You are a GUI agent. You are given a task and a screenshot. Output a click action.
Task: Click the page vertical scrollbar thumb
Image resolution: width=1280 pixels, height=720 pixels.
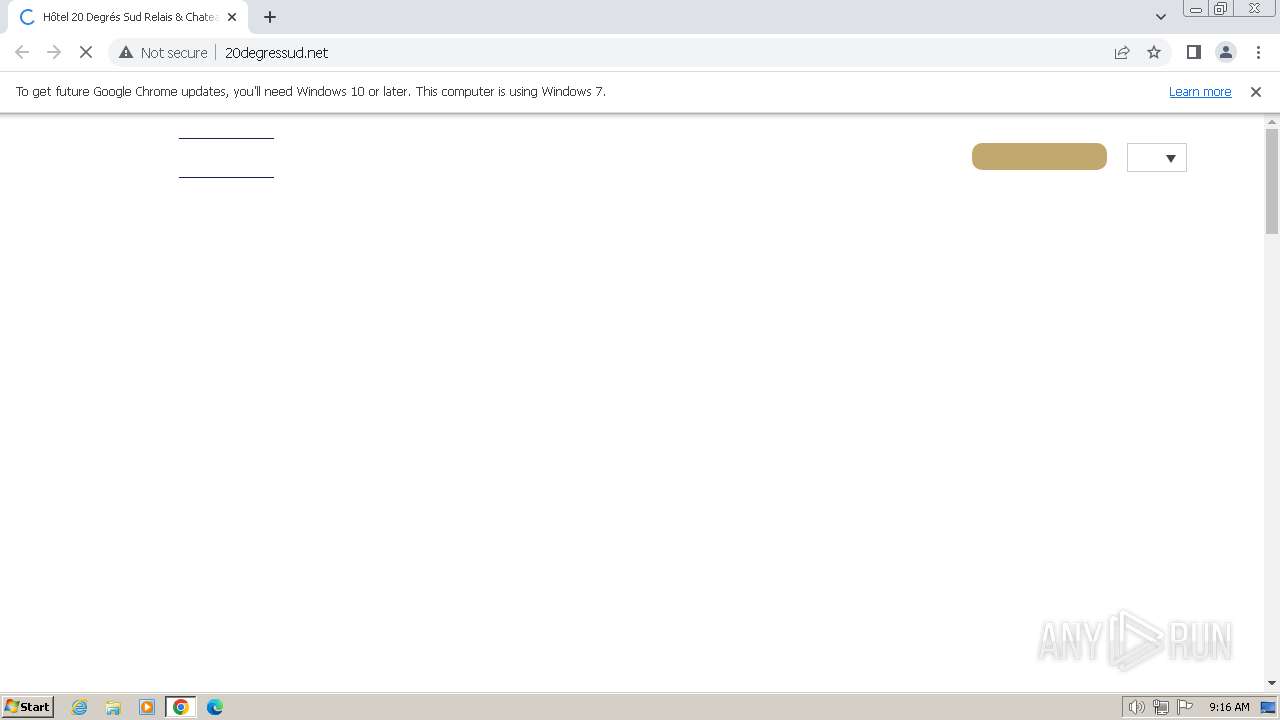(1272, 181)
